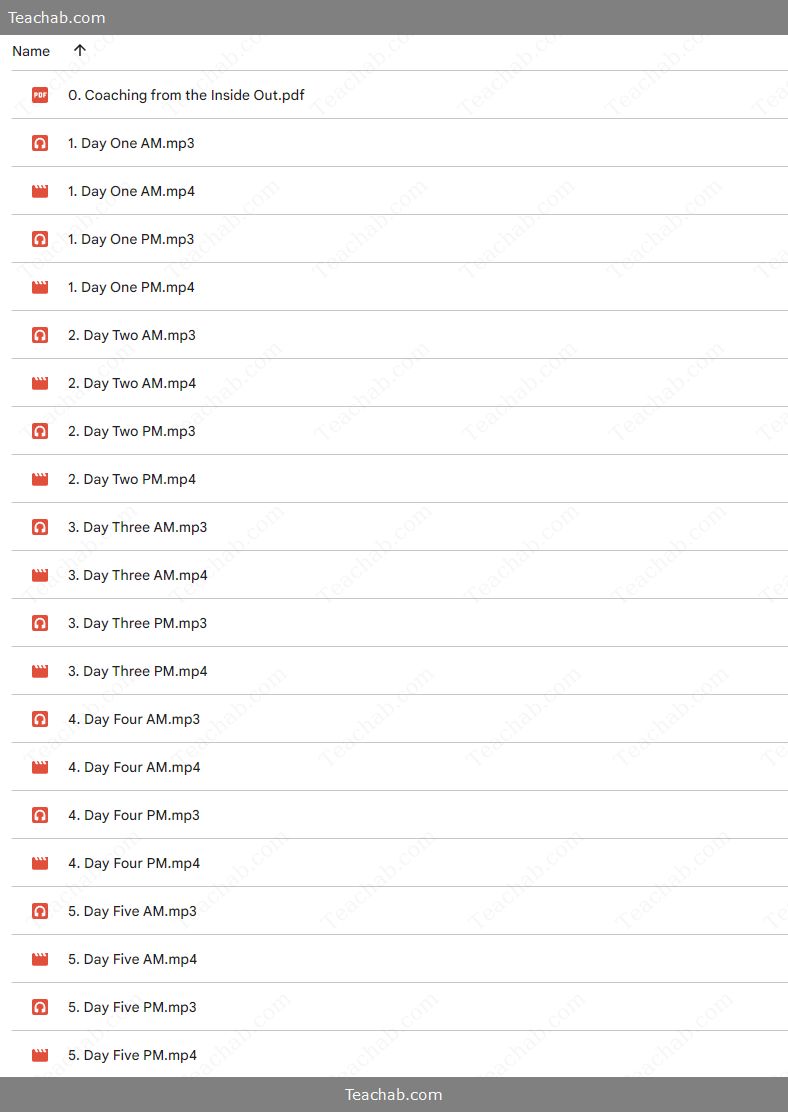Sort files by the Name column header
Image resolution: width=788 pixels, height=1112 pixels.
pyautogui.click(x=30, y=51)
